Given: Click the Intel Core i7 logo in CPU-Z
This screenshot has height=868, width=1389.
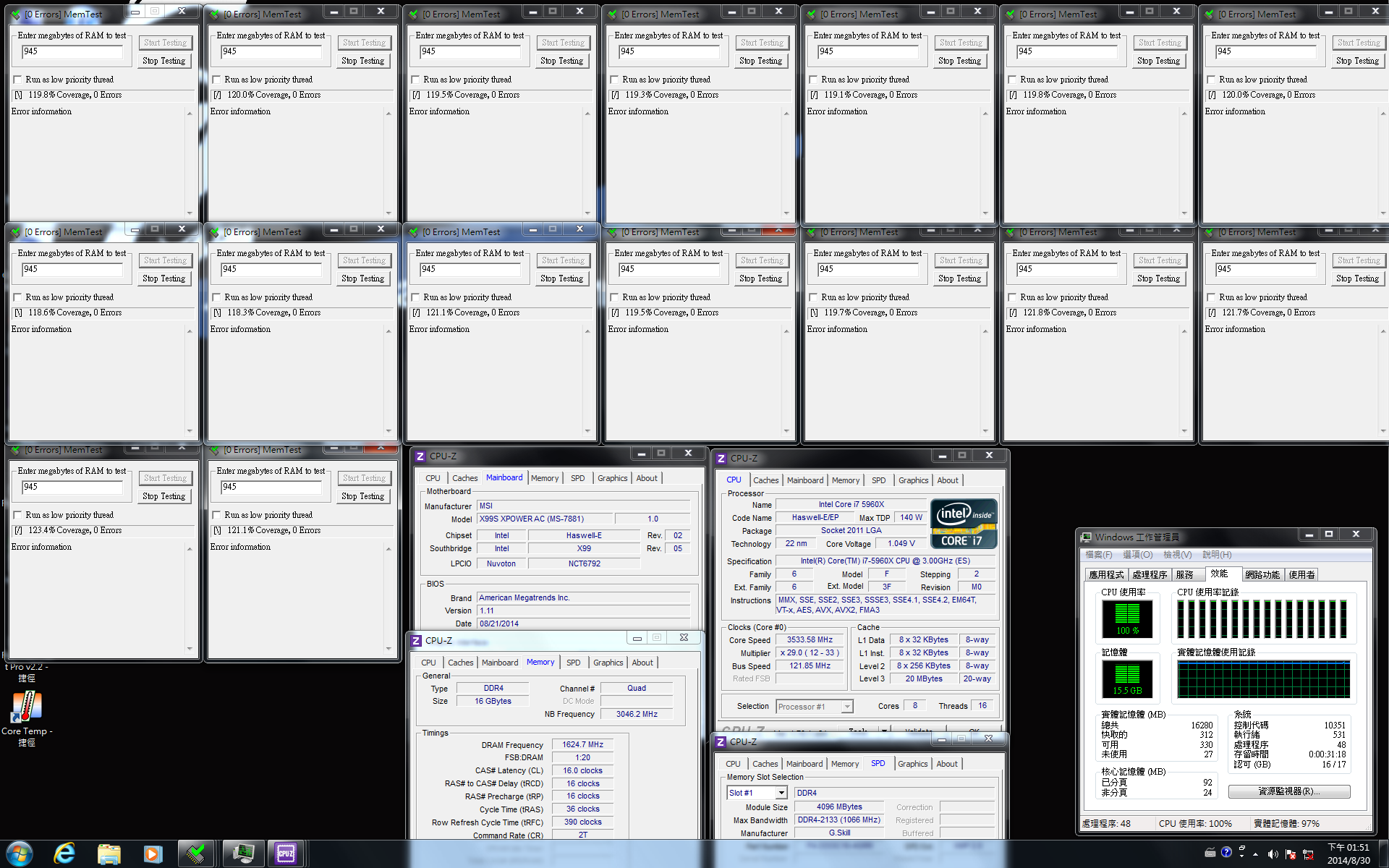Looking at the screenshot, I should [x=964, y=523].
